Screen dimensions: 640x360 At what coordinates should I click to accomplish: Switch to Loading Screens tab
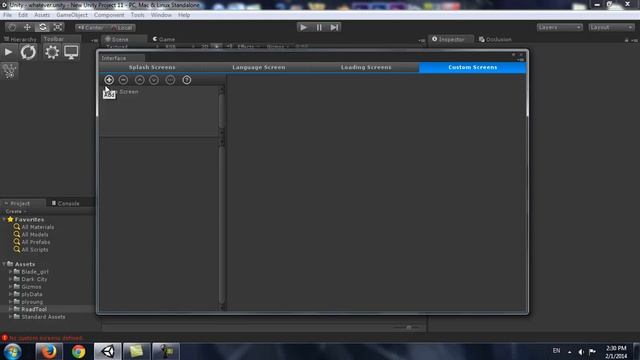(x=366, y=67)
